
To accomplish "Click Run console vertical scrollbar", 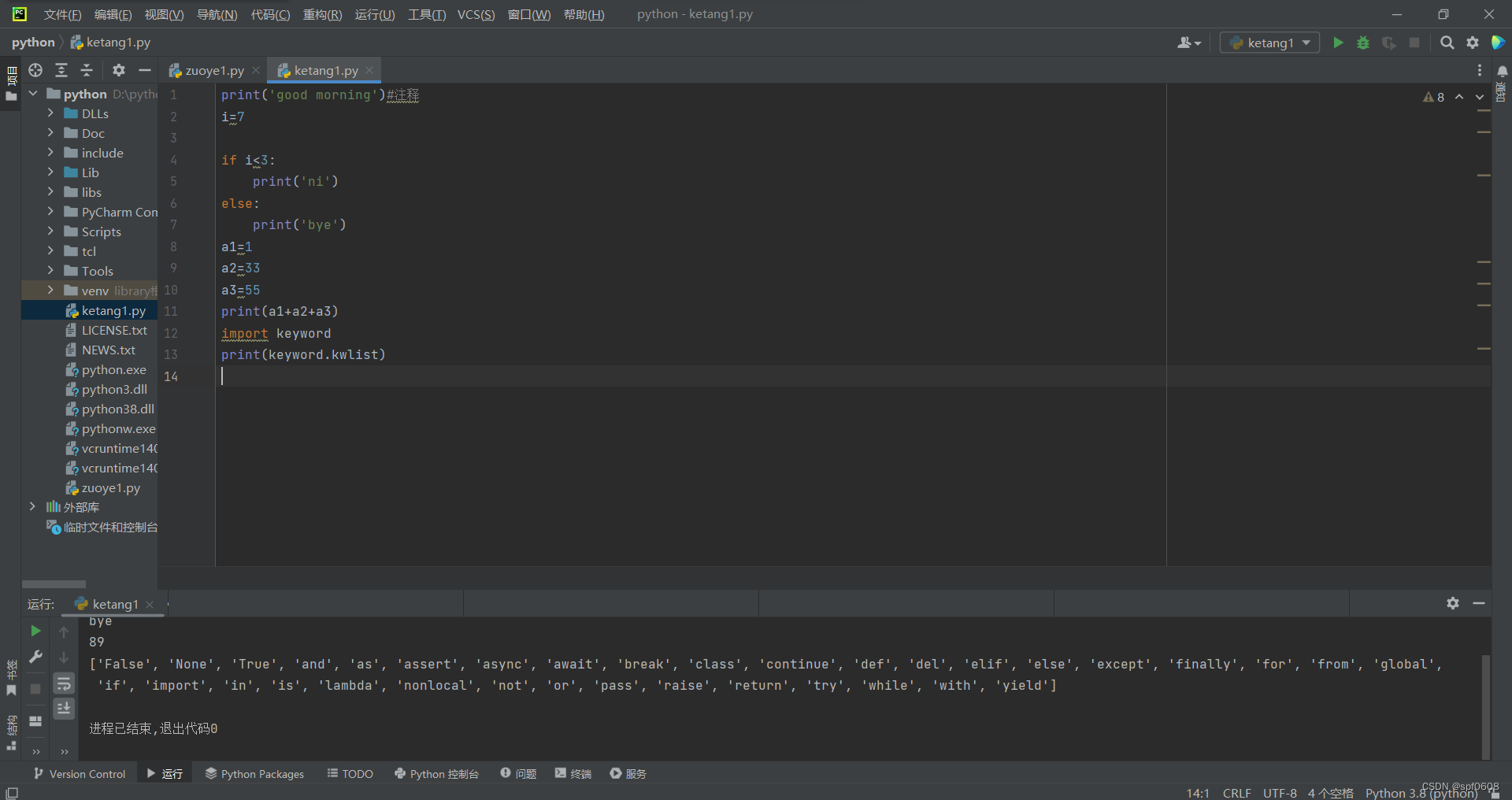I will 1485,706.
